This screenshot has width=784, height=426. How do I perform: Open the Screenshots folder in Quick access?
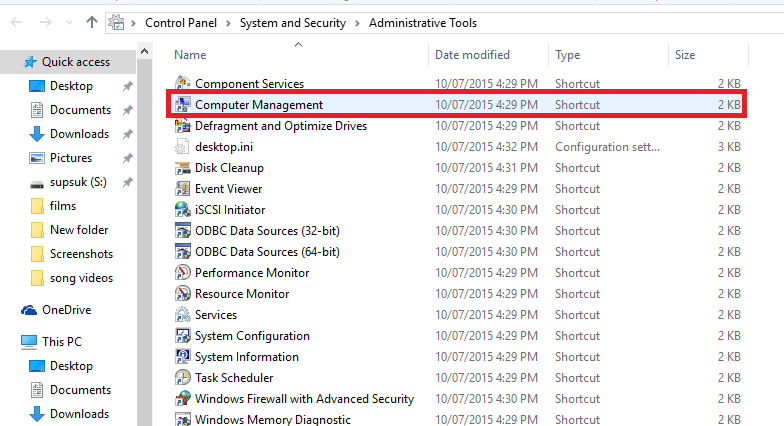pos(81,254)
